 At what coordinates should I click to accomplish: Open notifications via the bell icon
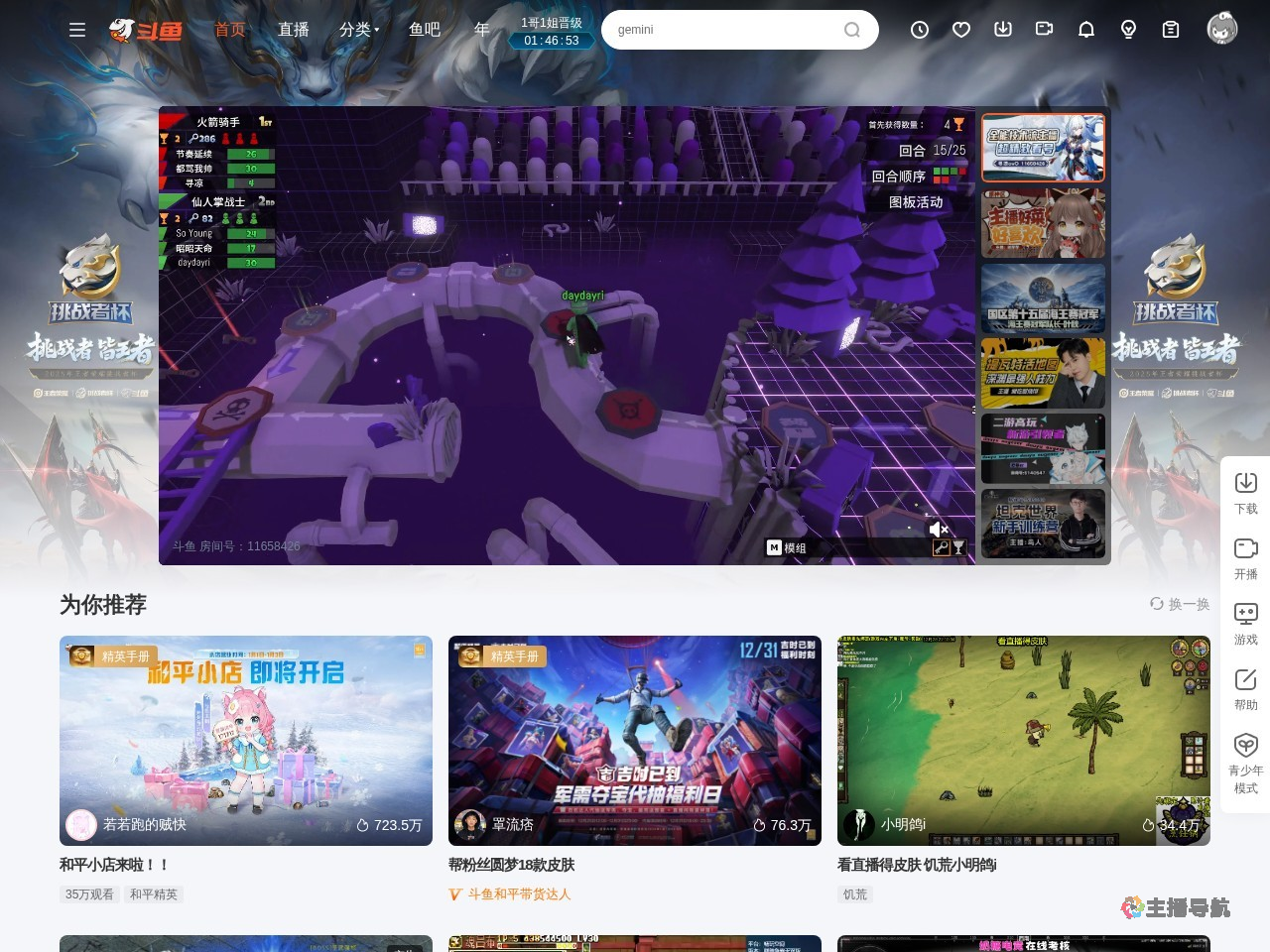point(1086,30)
